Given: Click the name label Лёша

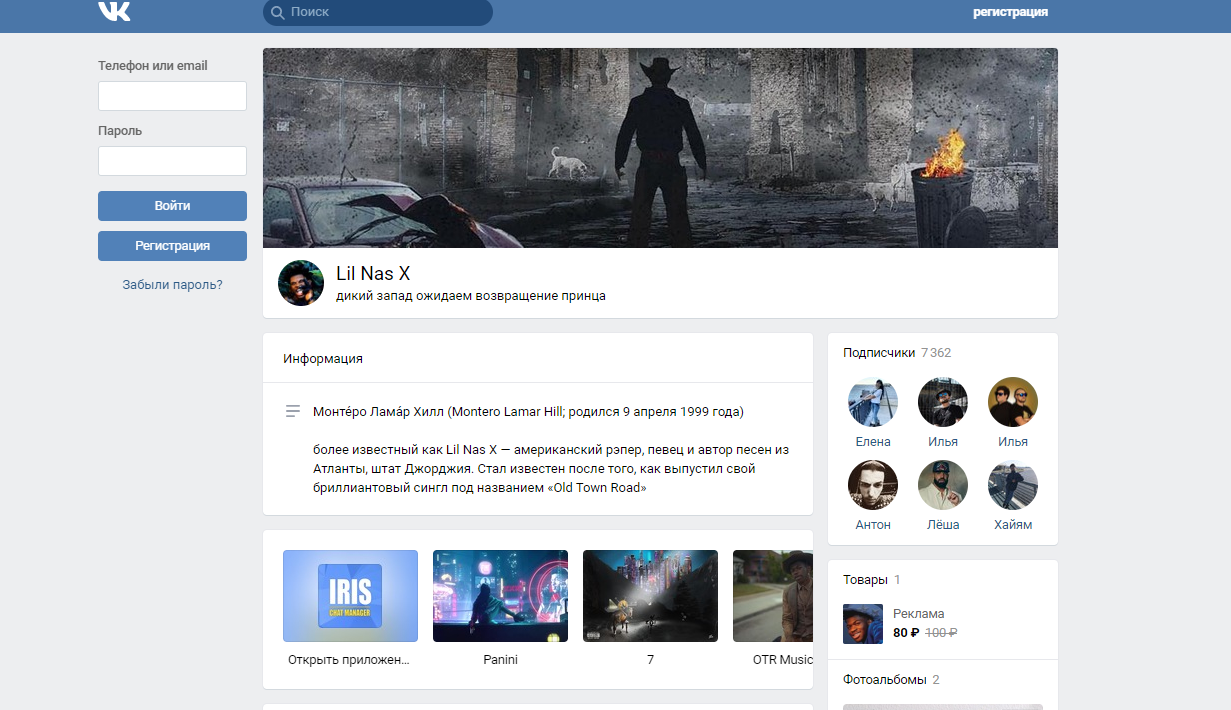Looking at the screenshot, I should [943, 525].
